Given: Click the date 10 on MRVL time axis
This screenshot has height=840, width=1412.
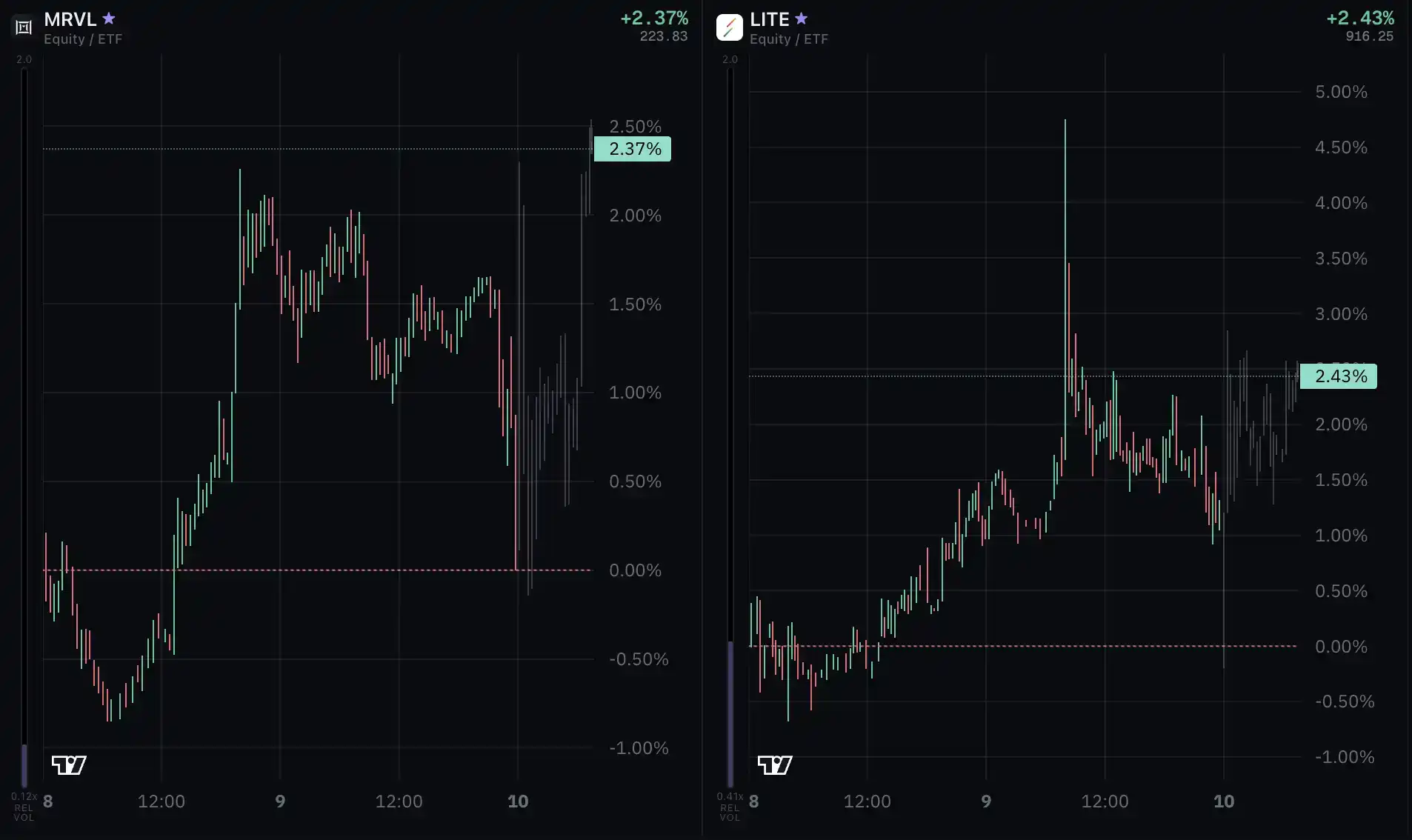Looking at the screenshot, I should click(x=518, y=801).
